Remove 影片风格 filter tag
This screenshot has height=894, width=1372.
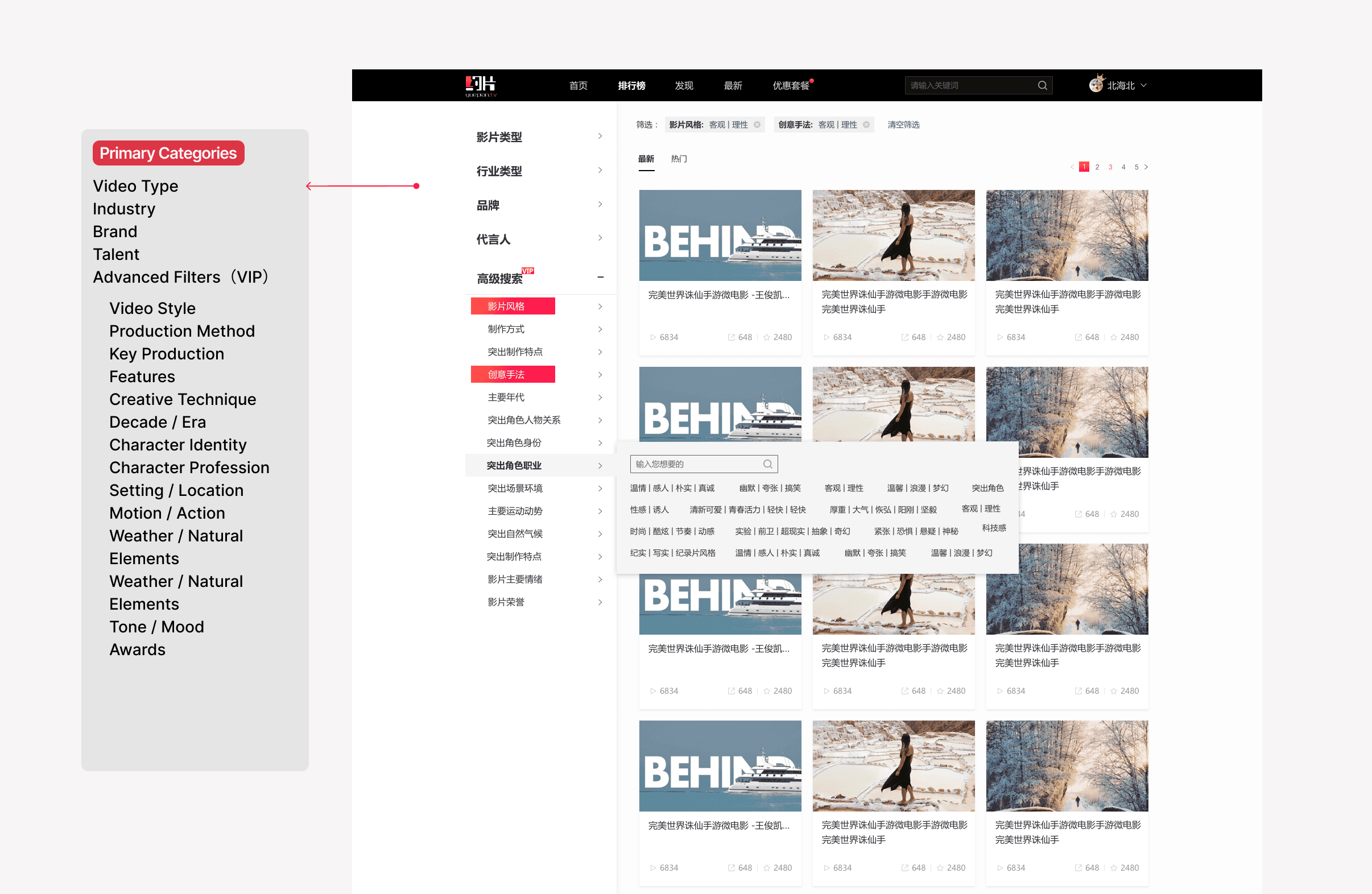[x=757, y=125]
